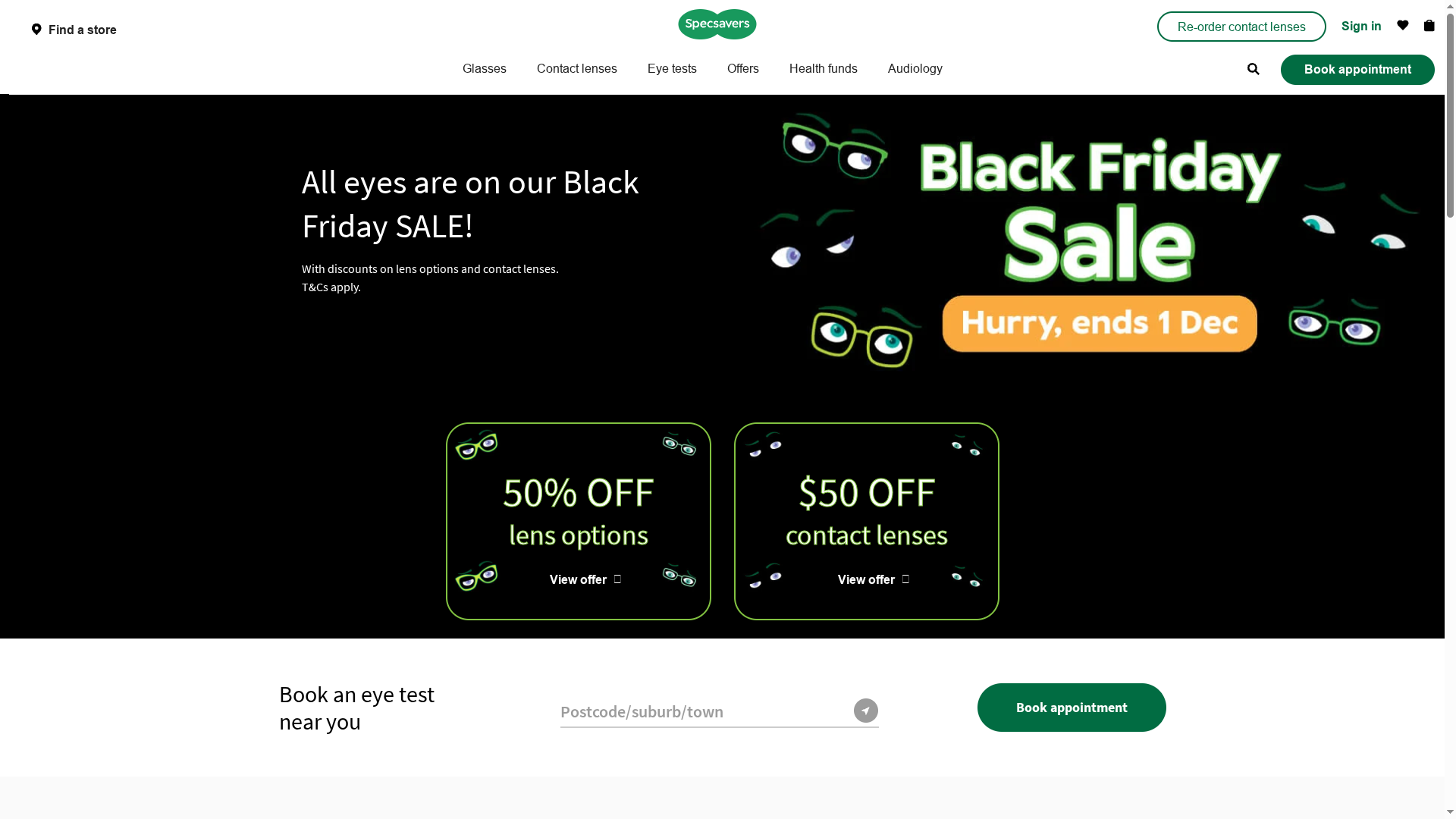Open the shopping bag icon

pyautogui.click(x=1429, y=25)
